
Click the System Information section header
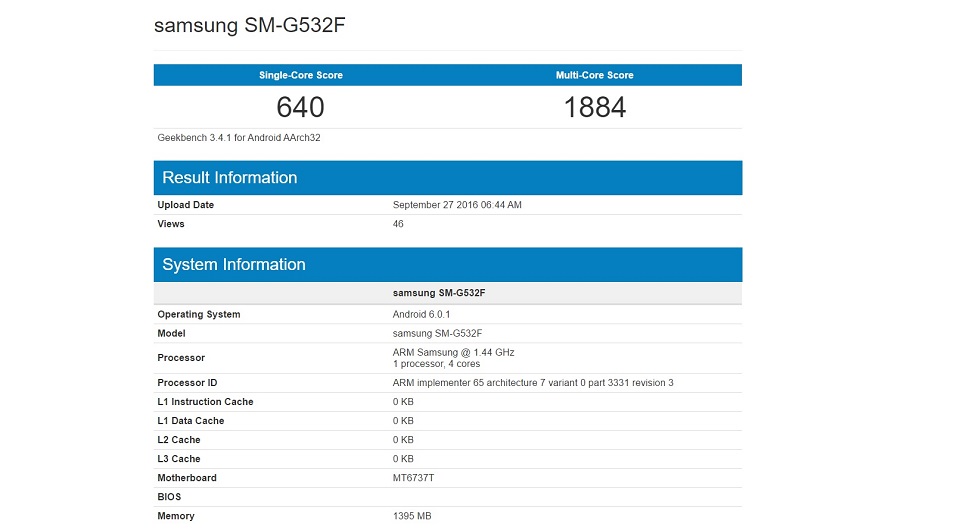click(x=448, y=264)
